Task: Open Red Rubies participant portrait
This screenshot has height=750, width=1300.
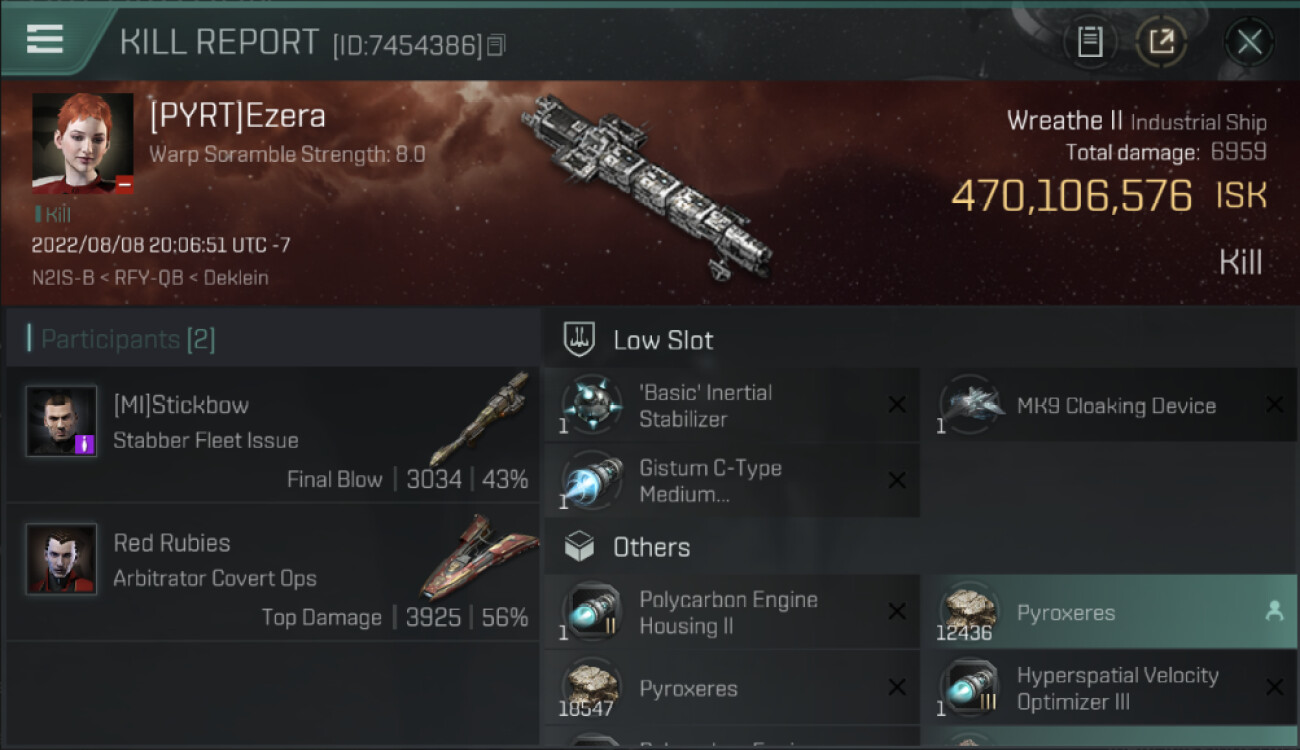Action: (x=62, y=559)
